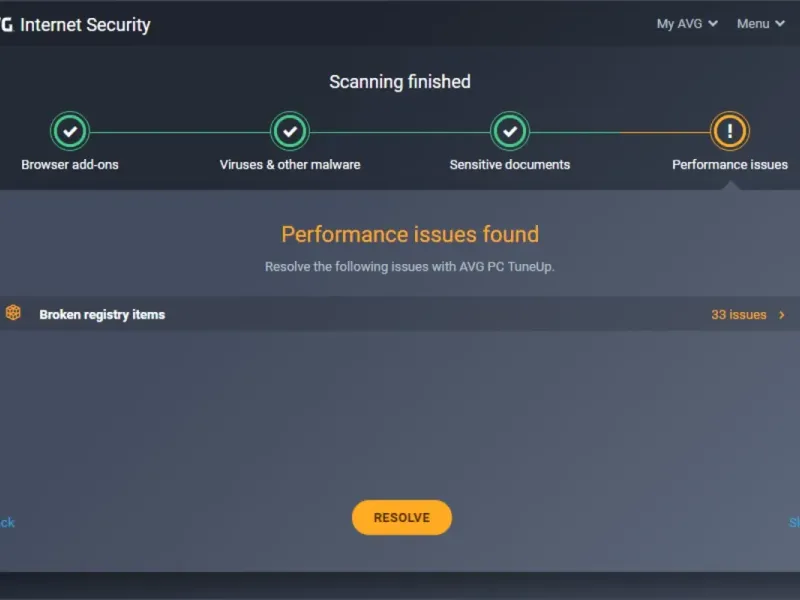This screenshot has height=600, width=800.
Task: Go to the Sensitive documents step label
Action: pos(510,164)
